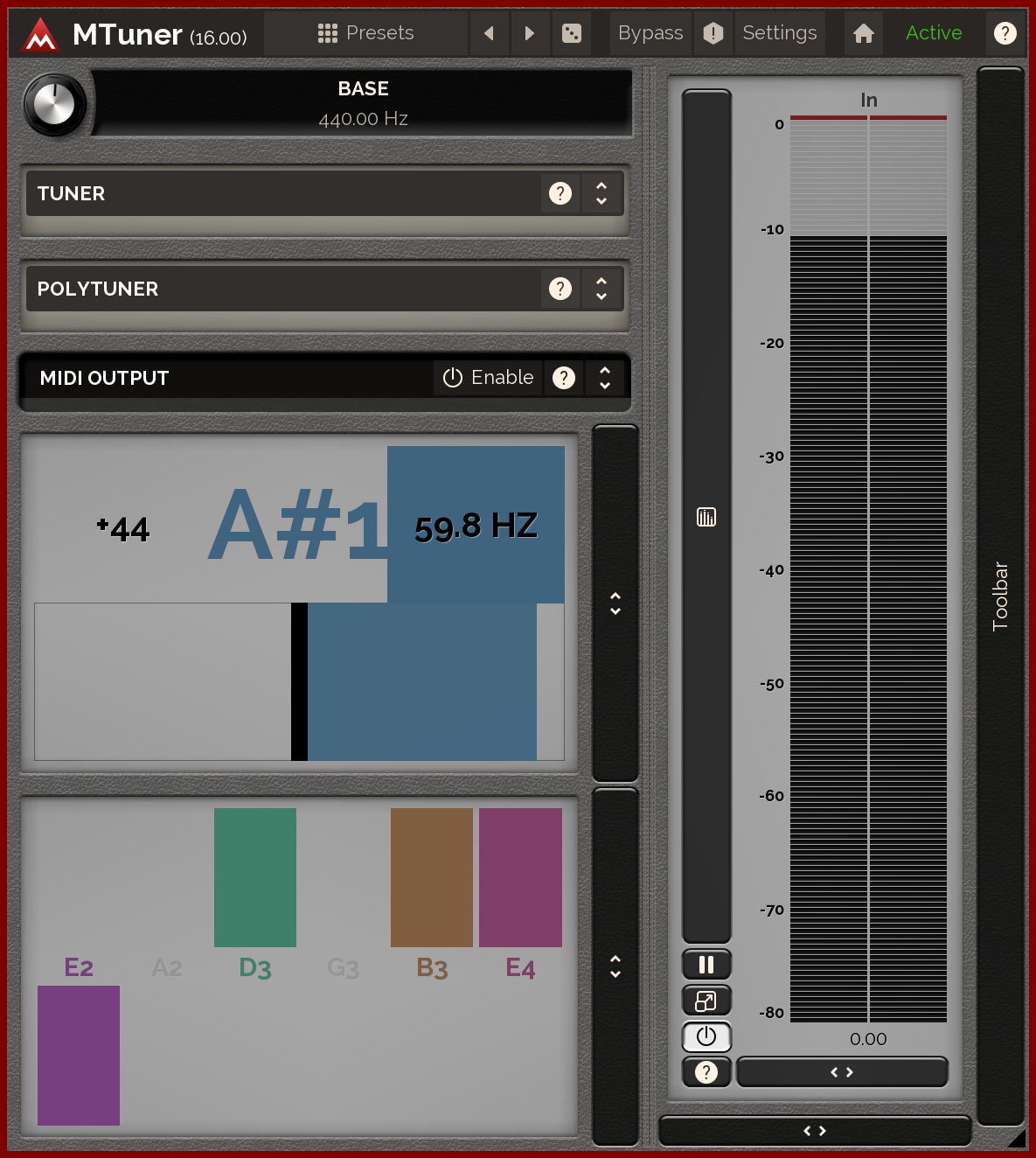This screenshot has width=1036, height=1158.
Task: Click the E2 string label
Action: click(x=79, y=967)
